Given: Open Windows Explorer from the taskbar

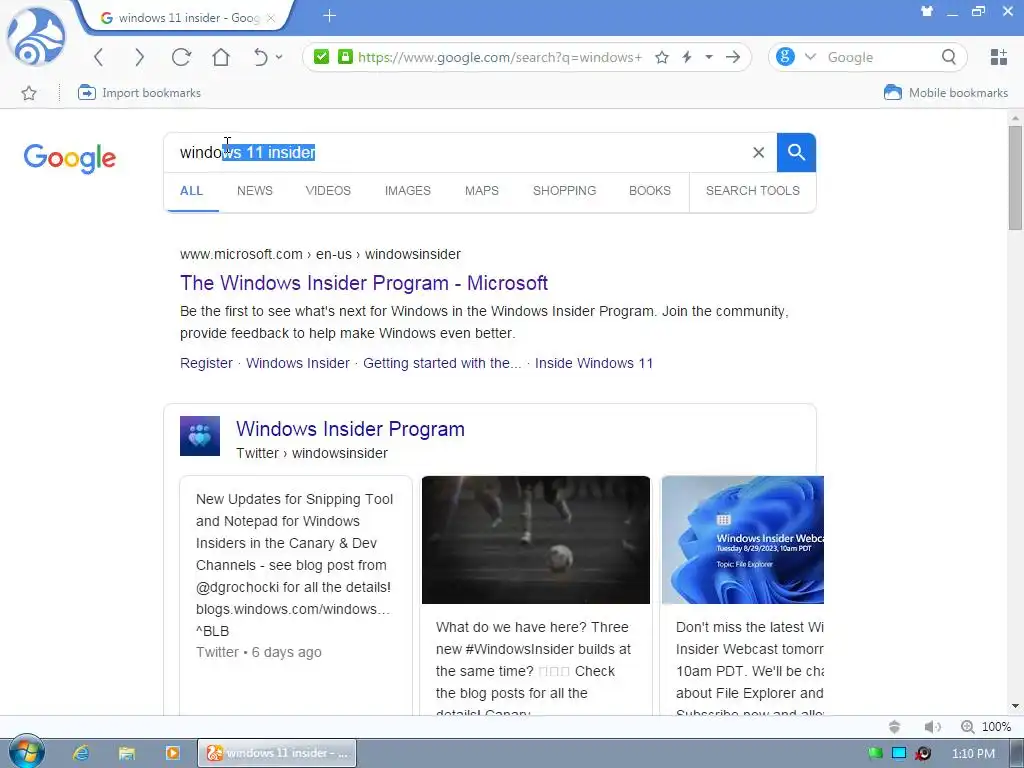Looking at the screenshot, I should pos(127,753).
